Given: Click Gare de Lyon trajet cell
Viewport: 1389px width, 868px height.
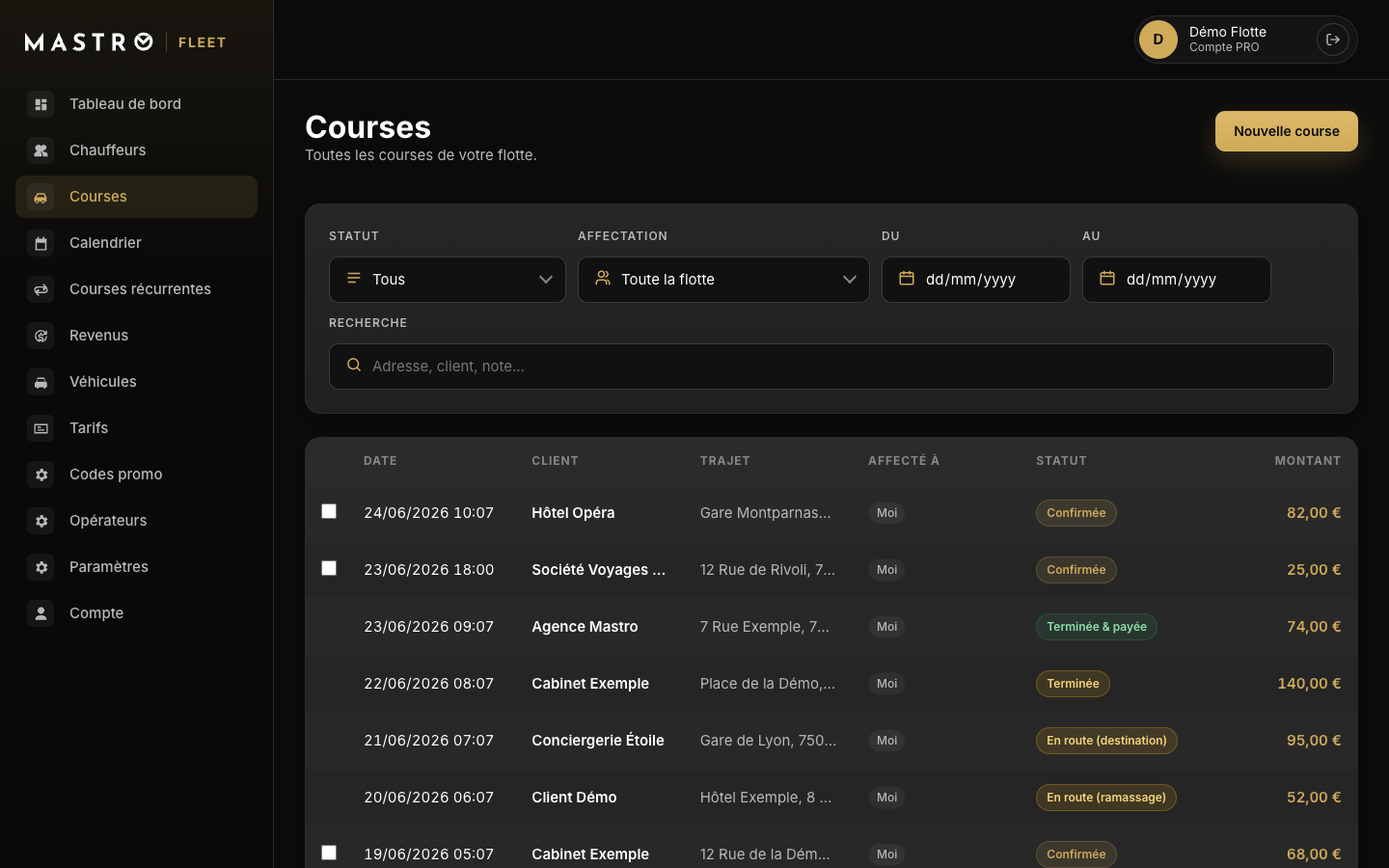Looking at the screenshot, I should [768, 741].
